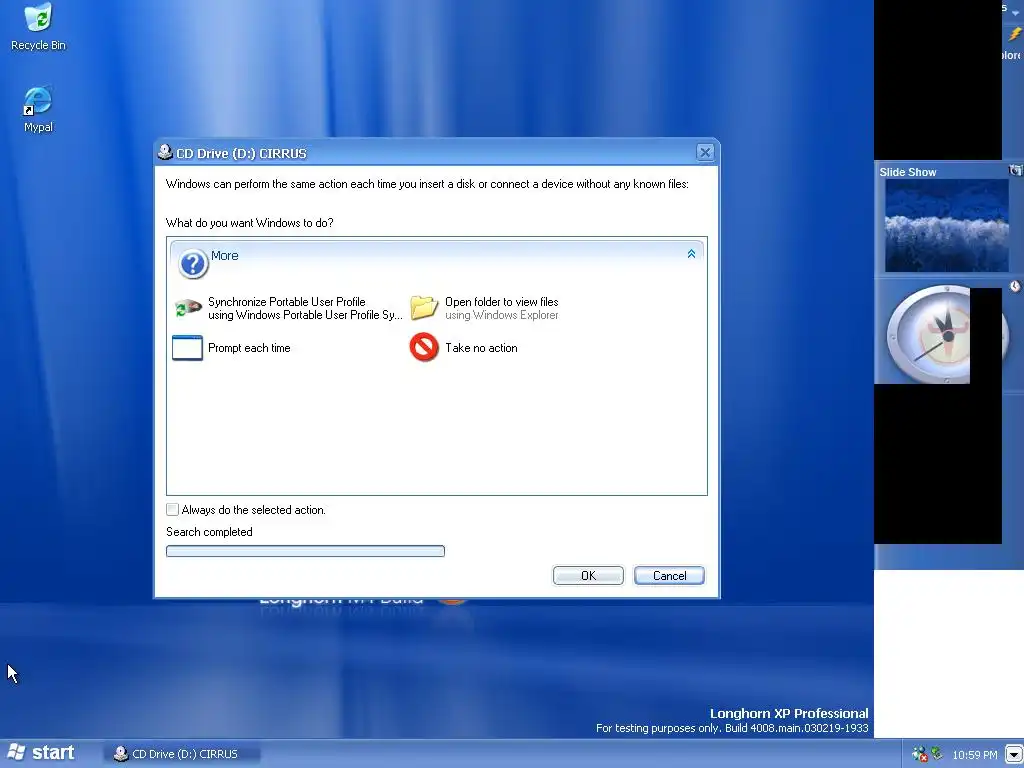Click the red Take no action icon
This screenshot has height=768, width=1024.
tap(424, 347)
